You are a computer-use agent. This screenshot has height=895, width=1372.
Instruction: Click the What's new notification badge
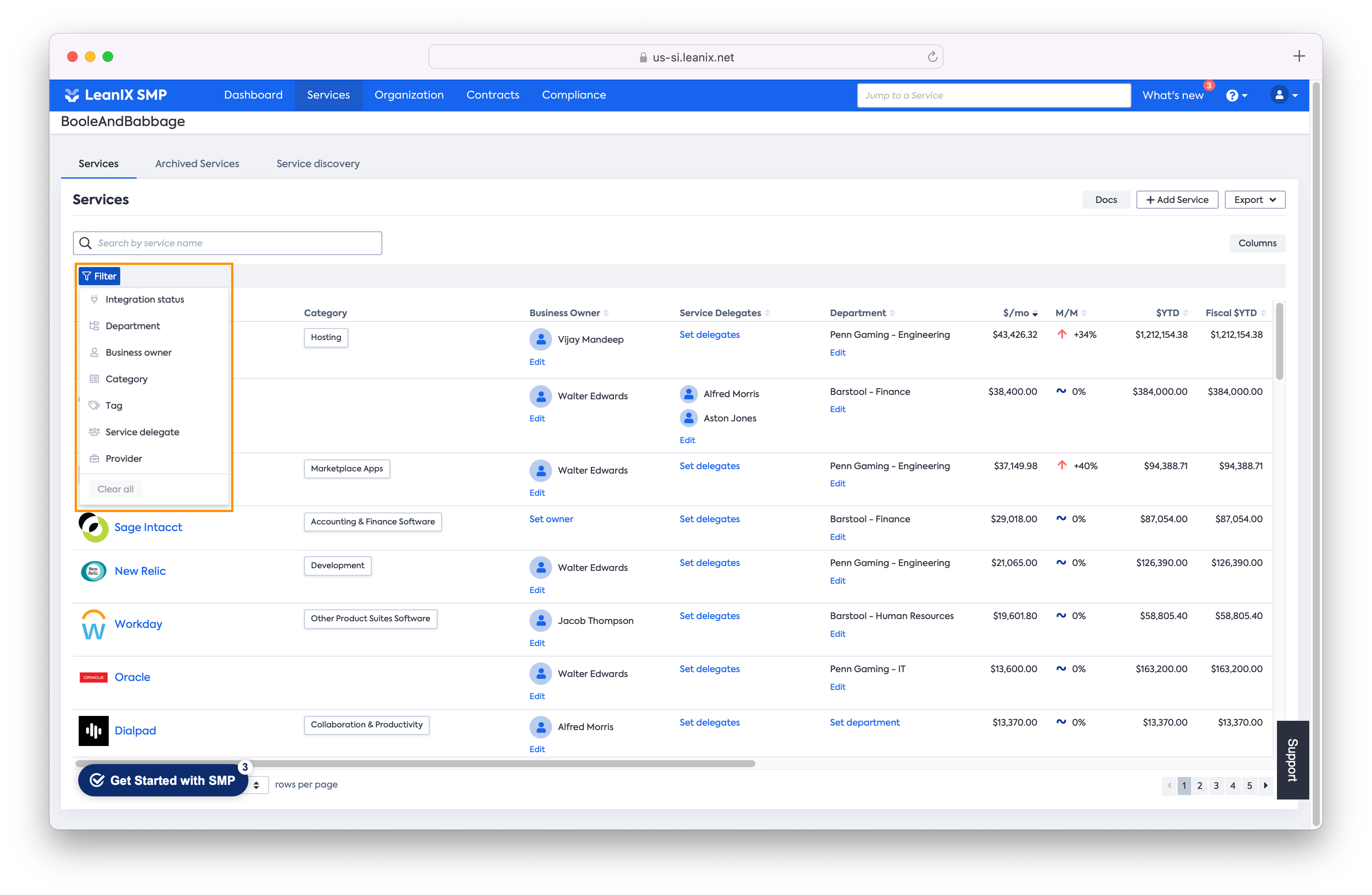pos(1209,85)
